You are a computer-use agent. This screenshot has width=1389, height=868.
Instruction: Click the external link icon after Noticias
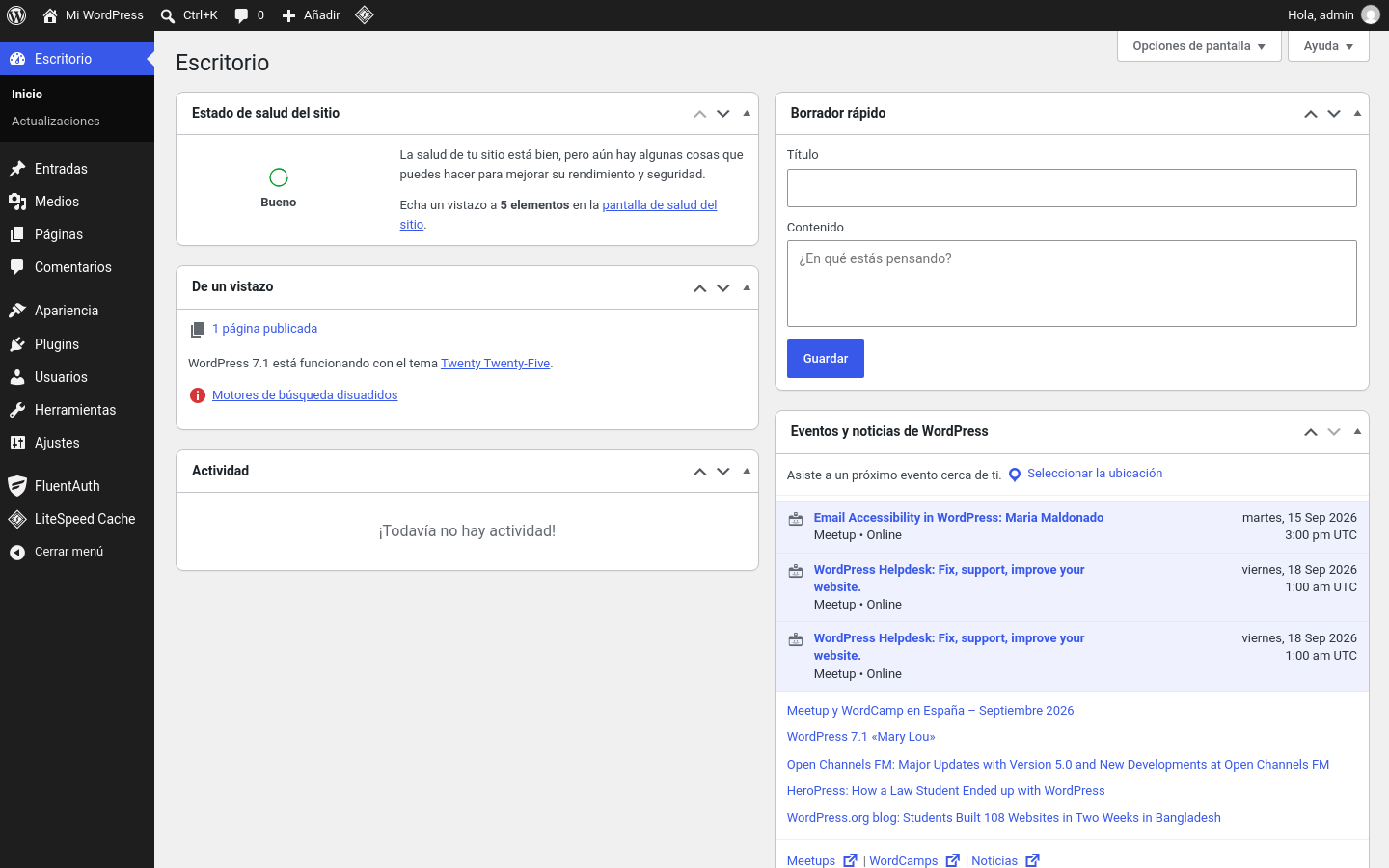1032,860
